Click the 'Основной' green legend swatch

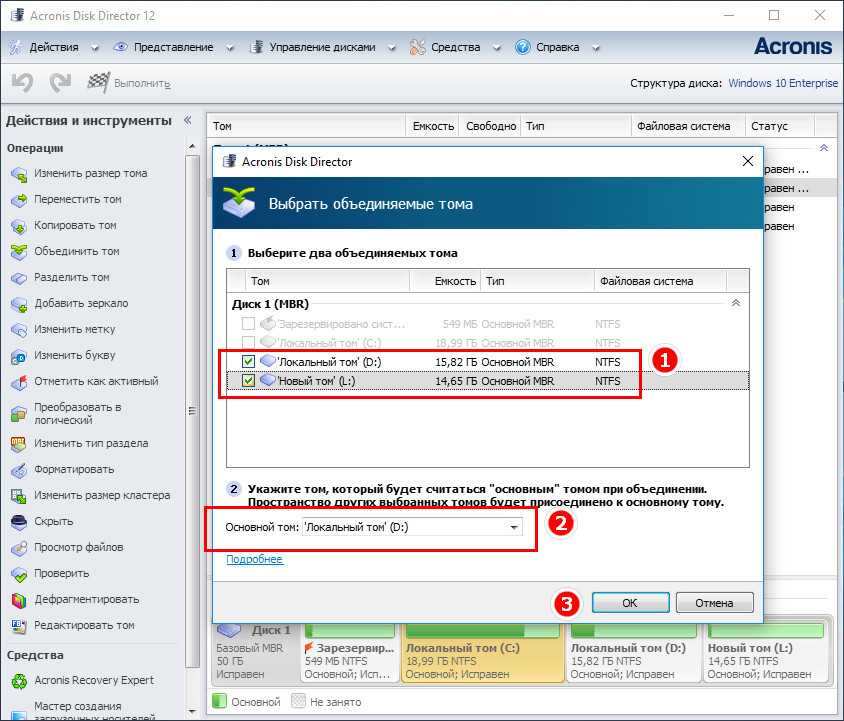click(219, 701)
